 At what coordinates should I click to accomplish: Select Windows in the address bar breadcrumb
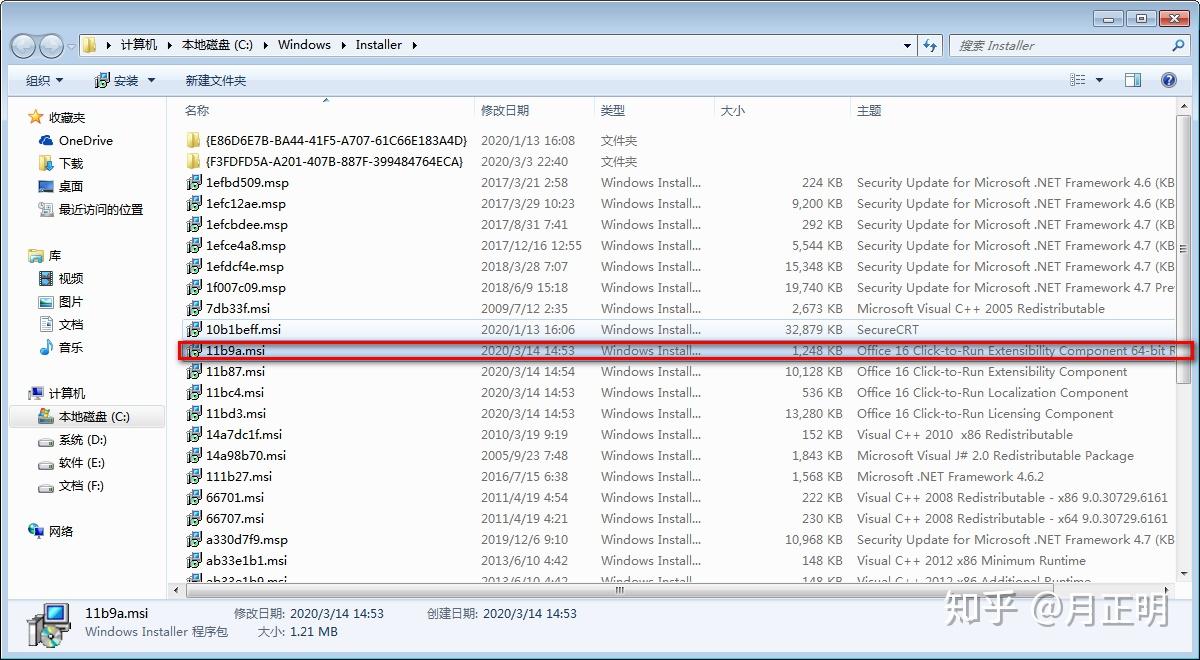click(x=303, y=44)
